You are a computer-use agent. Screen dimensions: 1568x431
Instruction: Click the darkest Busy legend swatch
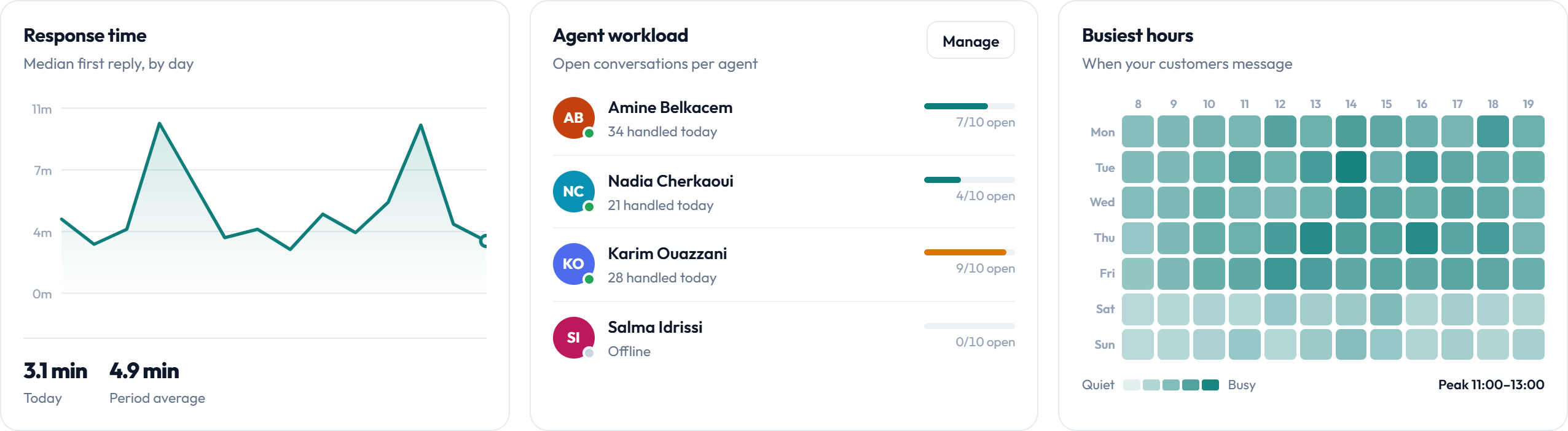click(1210, 385)
